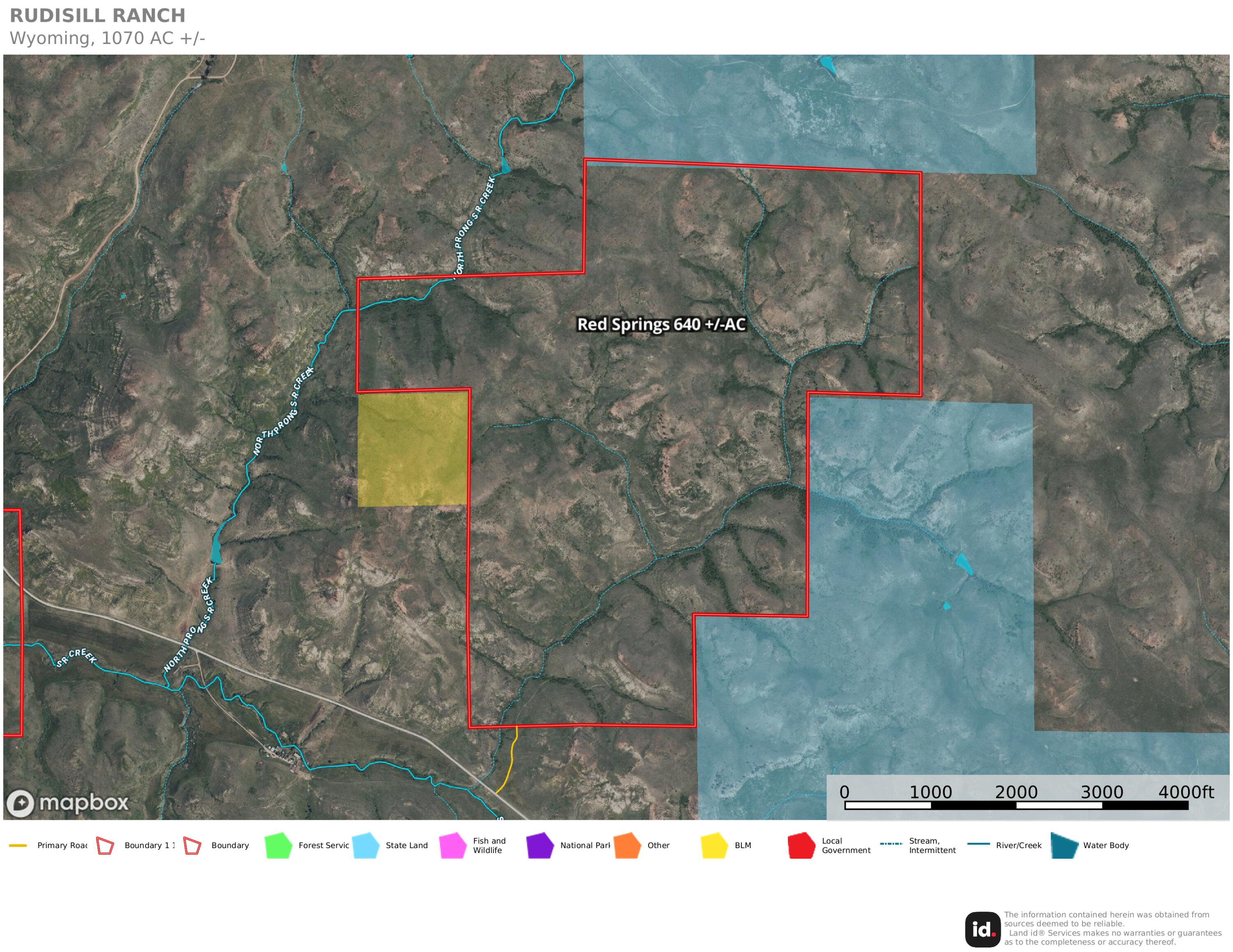Click the River/Creek line legend symbol
The width and height of the screenshot is (1233, 952).
tap(978, 844)
